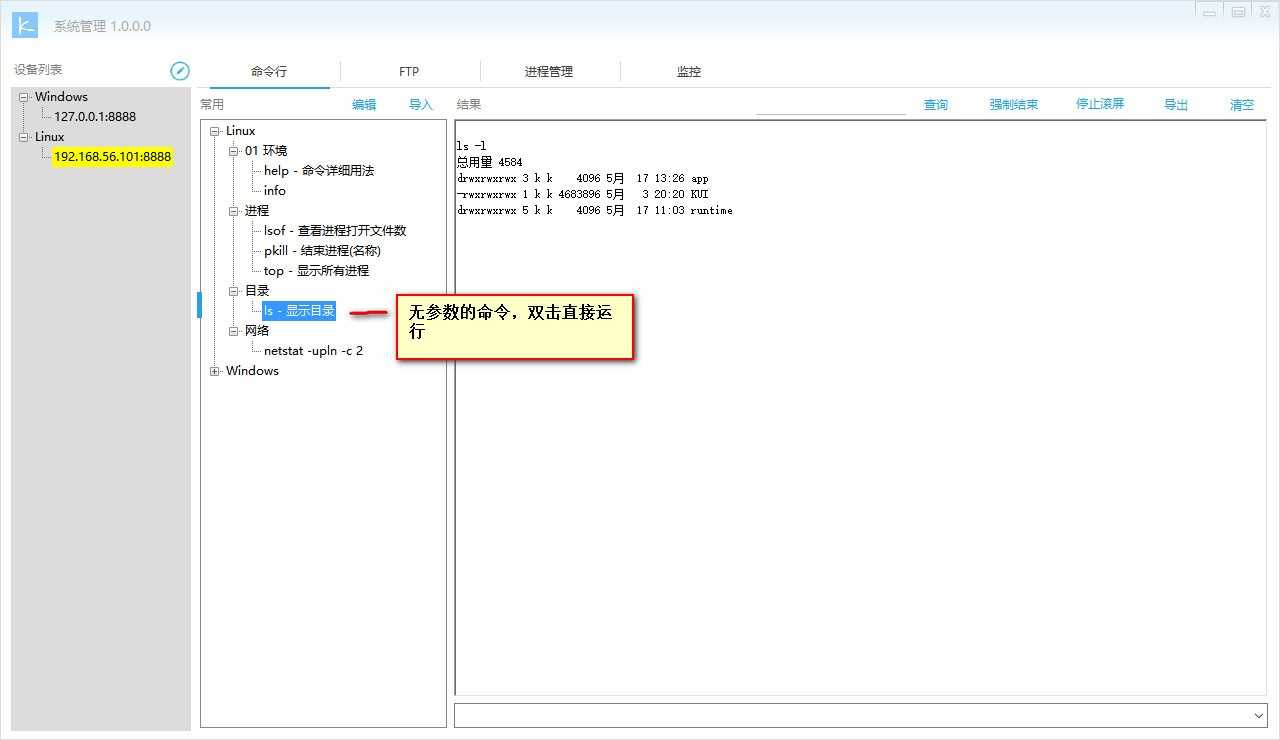Click the Linux root label in command tree

[240, 131]
